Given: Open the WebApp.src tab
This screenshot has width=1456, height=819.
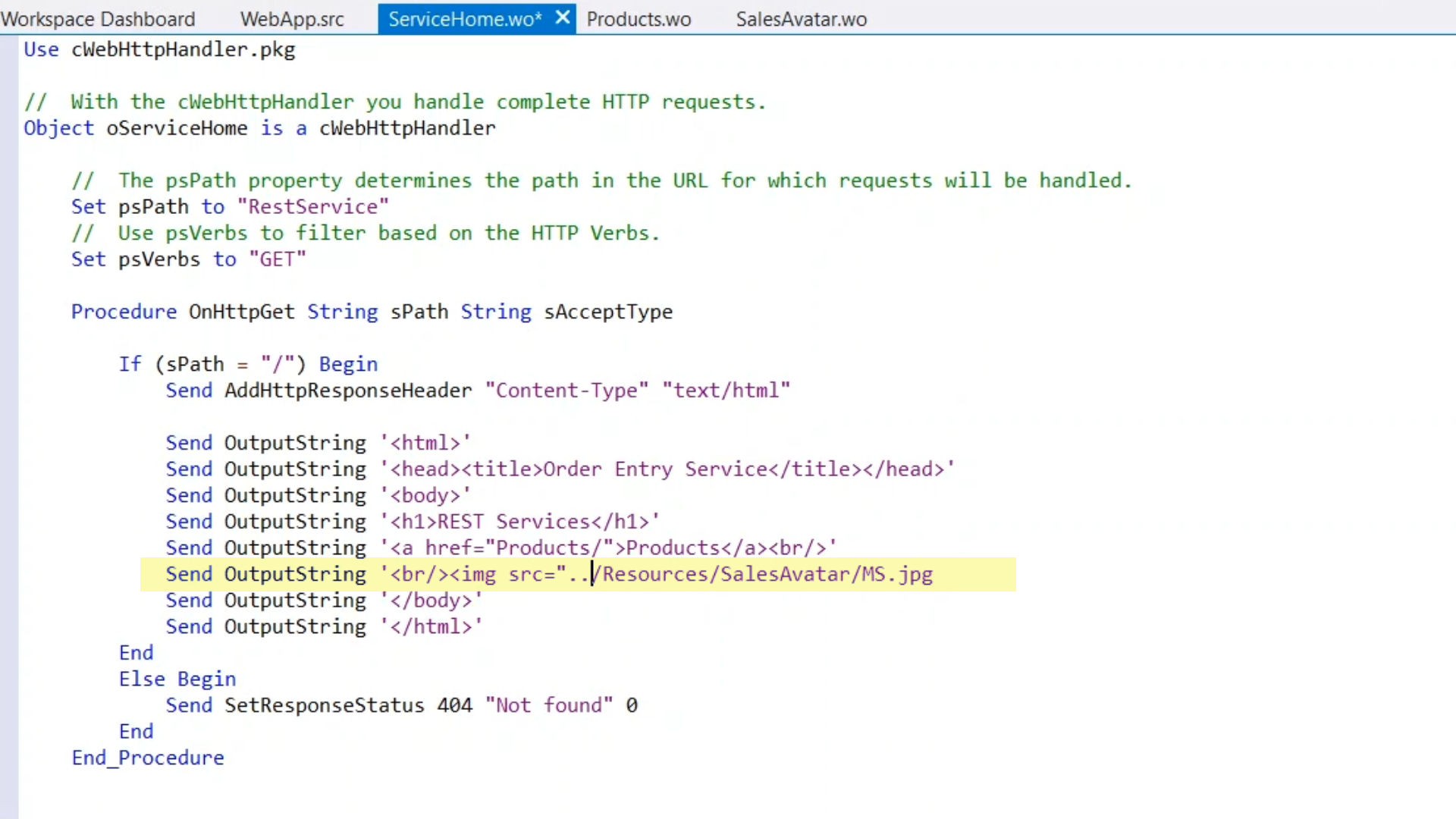Looking at the screenshot, I should 292,19.
